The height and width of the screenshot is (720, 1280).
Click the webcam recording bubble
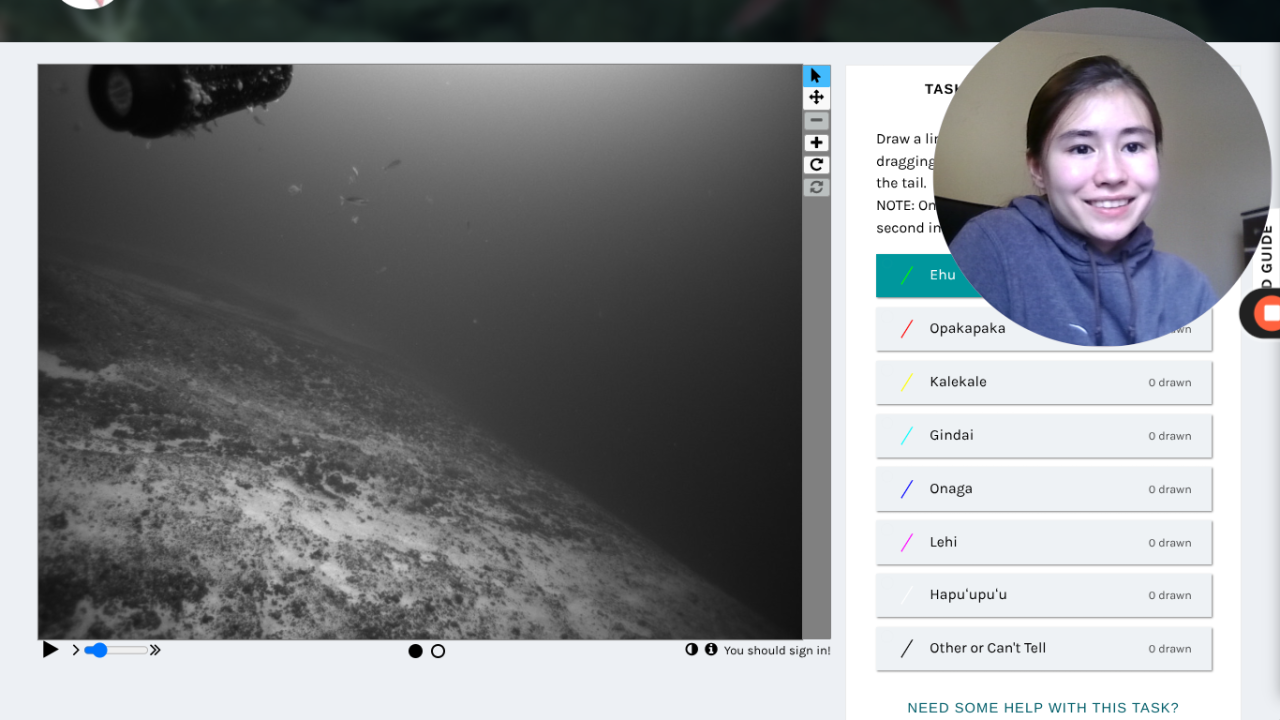[1101, 177]
